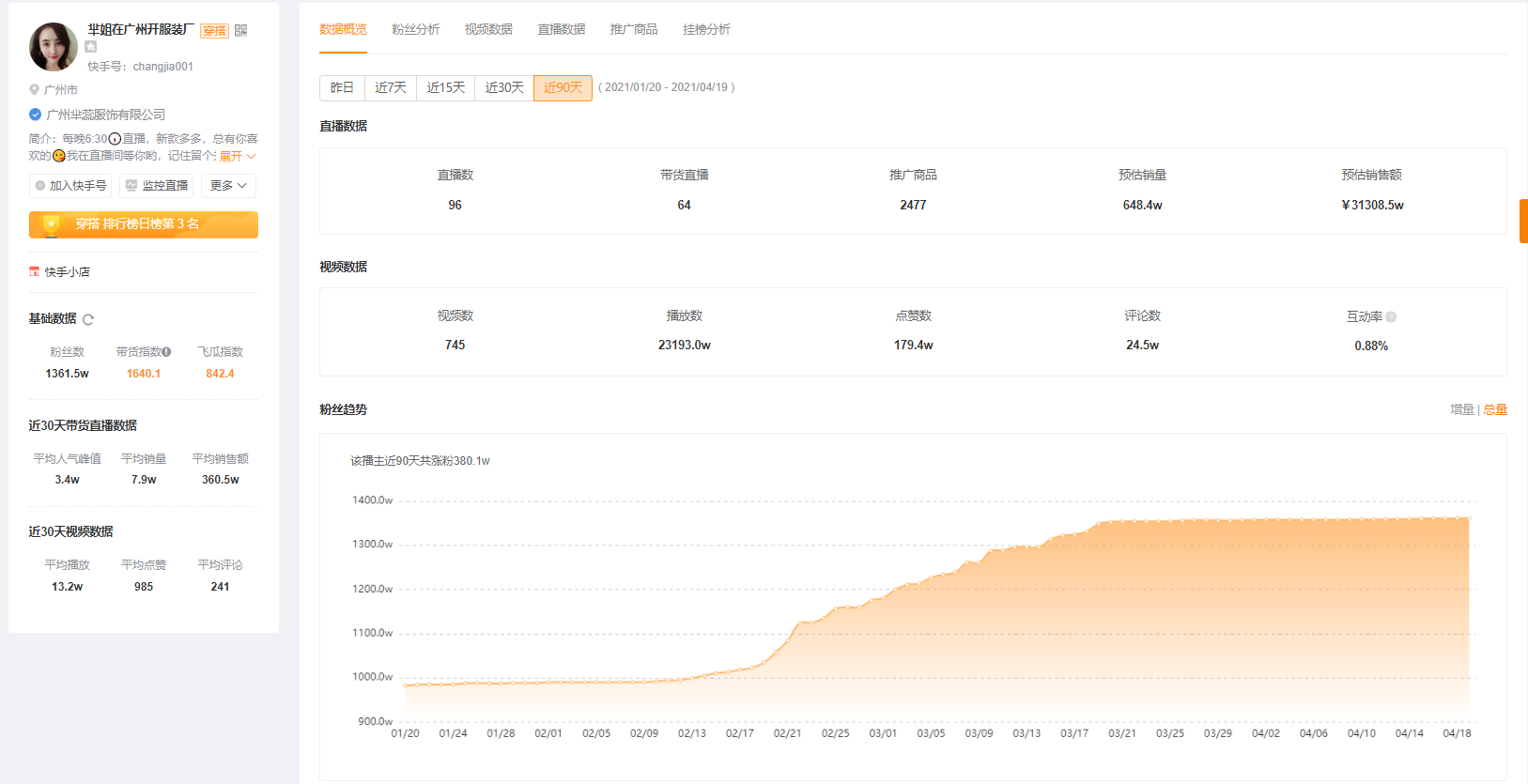Screen dimensions: 1528x784
Task: Open the QR code icon beside profile name
Action: (241, 30)
